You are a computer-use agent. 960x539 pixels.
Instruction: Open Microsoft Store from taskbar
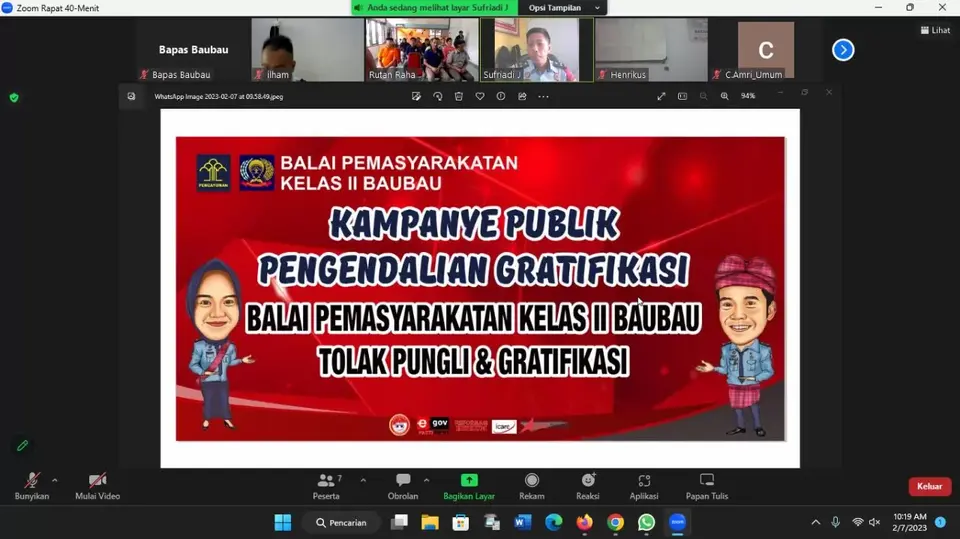[x=460, y=522]
